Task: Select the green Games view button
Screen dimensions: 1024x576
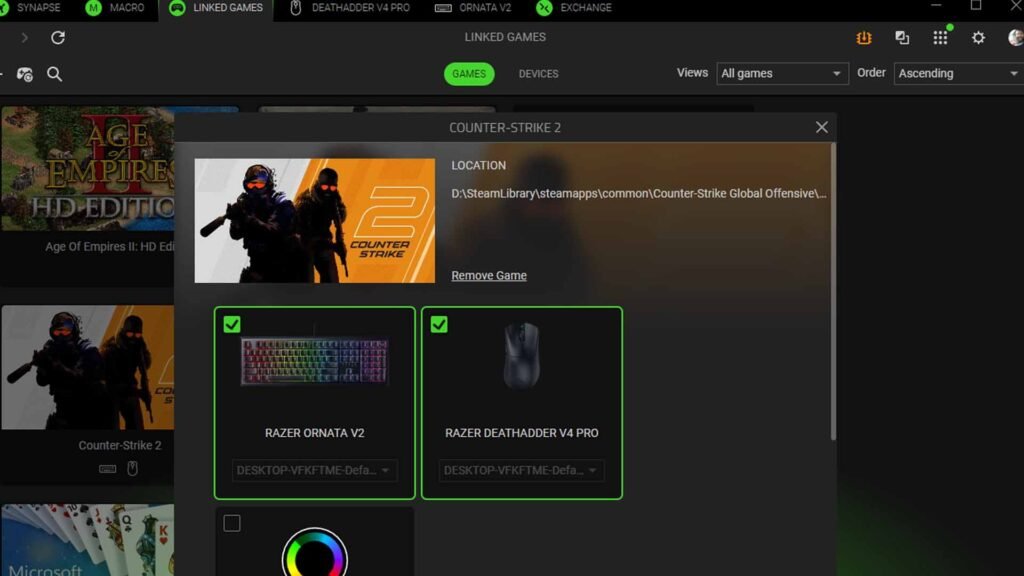Action: [x=469, y=74]
